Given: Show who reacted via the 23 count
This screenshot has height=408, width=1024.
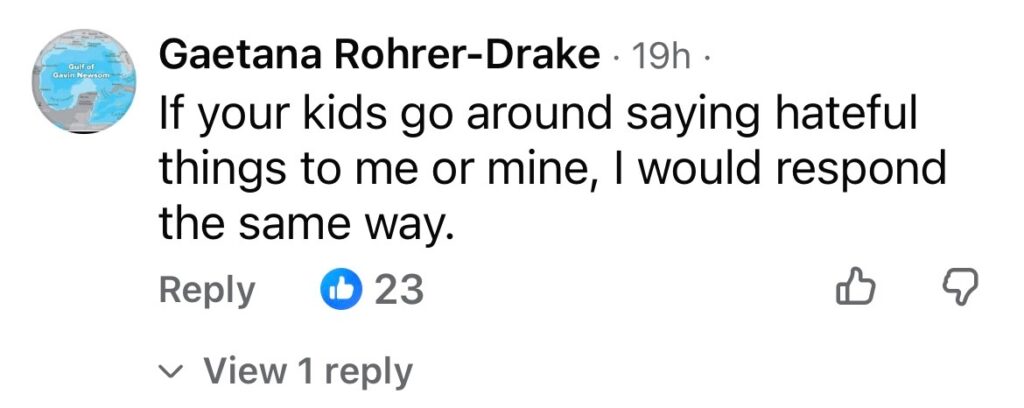Looking at the screenshot, I should (x=399, y=291).
